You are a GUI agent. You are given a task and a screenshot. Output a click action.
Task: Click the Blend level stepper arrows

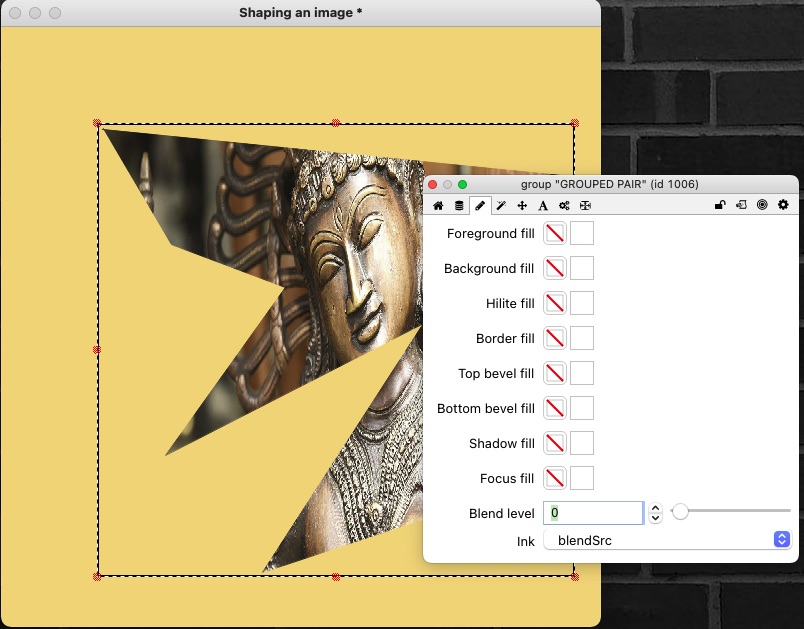pyautogui.click(x=655, y=513)
